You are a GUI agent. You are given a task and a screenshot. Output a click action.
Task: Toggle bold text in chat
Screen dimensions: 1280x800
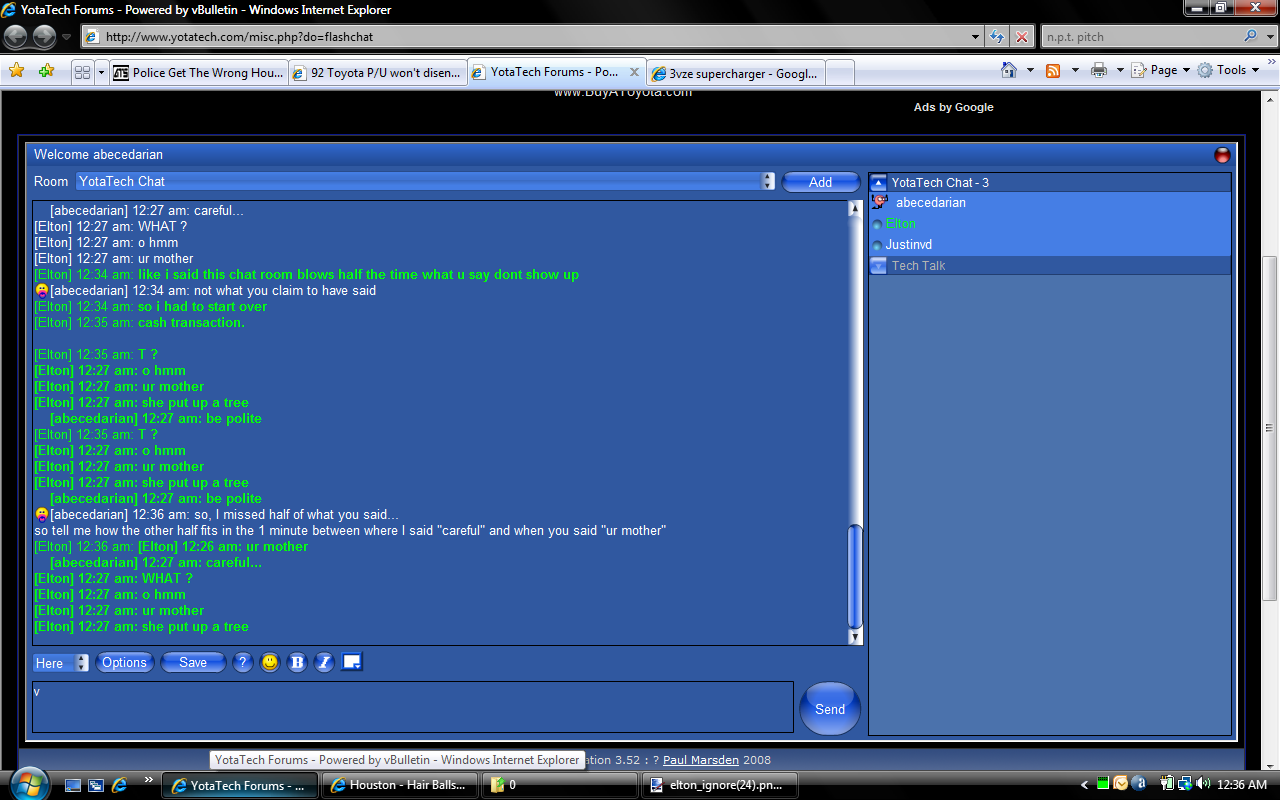pyautogui.click(x=297, y=662)
